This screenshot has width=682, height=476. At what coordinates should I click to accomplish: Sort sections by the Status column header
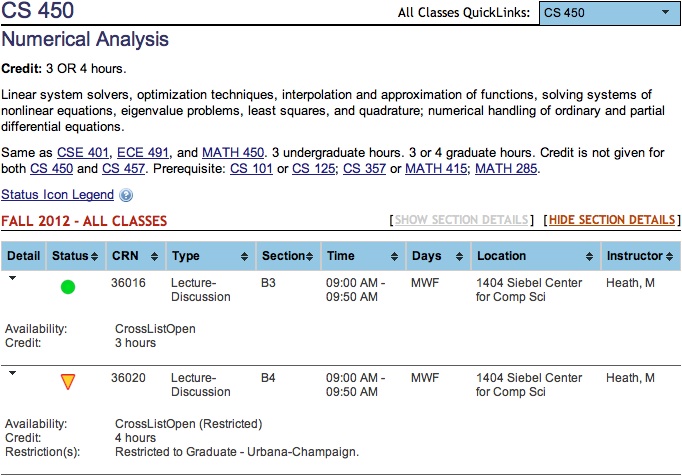[75, 257]
